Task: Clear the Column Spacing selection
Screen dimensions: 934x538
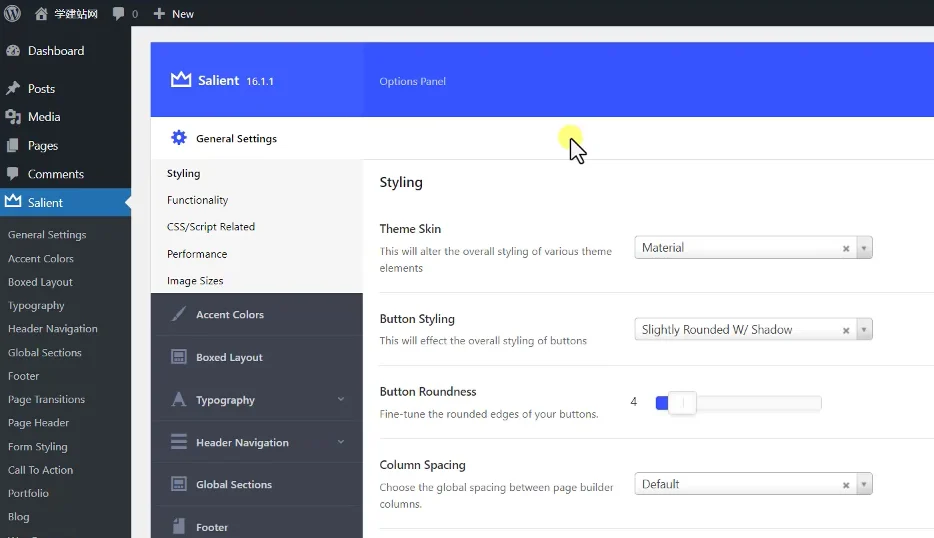Action: pyautogui.click(x=846, y=485)
